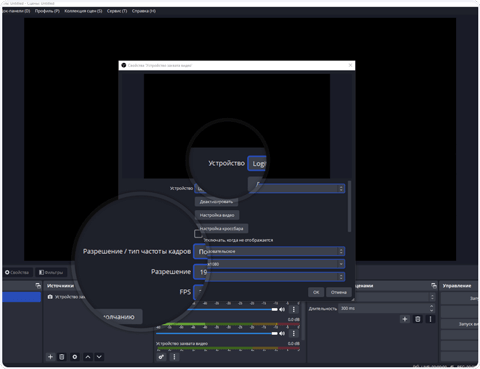The width and height of the screenshot is (480, 369).
Task: Open the scene transition type dropdown
Action: click(395, 297)
